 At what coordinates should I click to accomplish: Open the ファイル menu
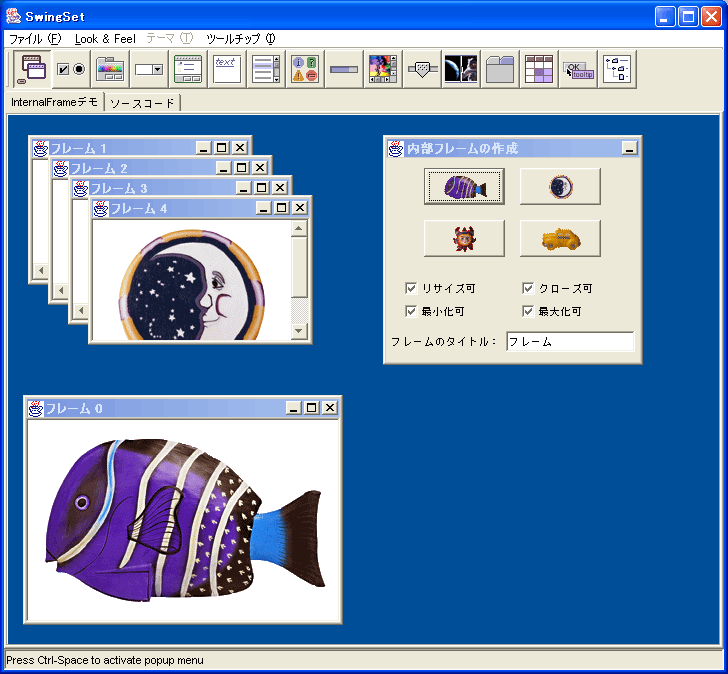[x=35, y=38]
